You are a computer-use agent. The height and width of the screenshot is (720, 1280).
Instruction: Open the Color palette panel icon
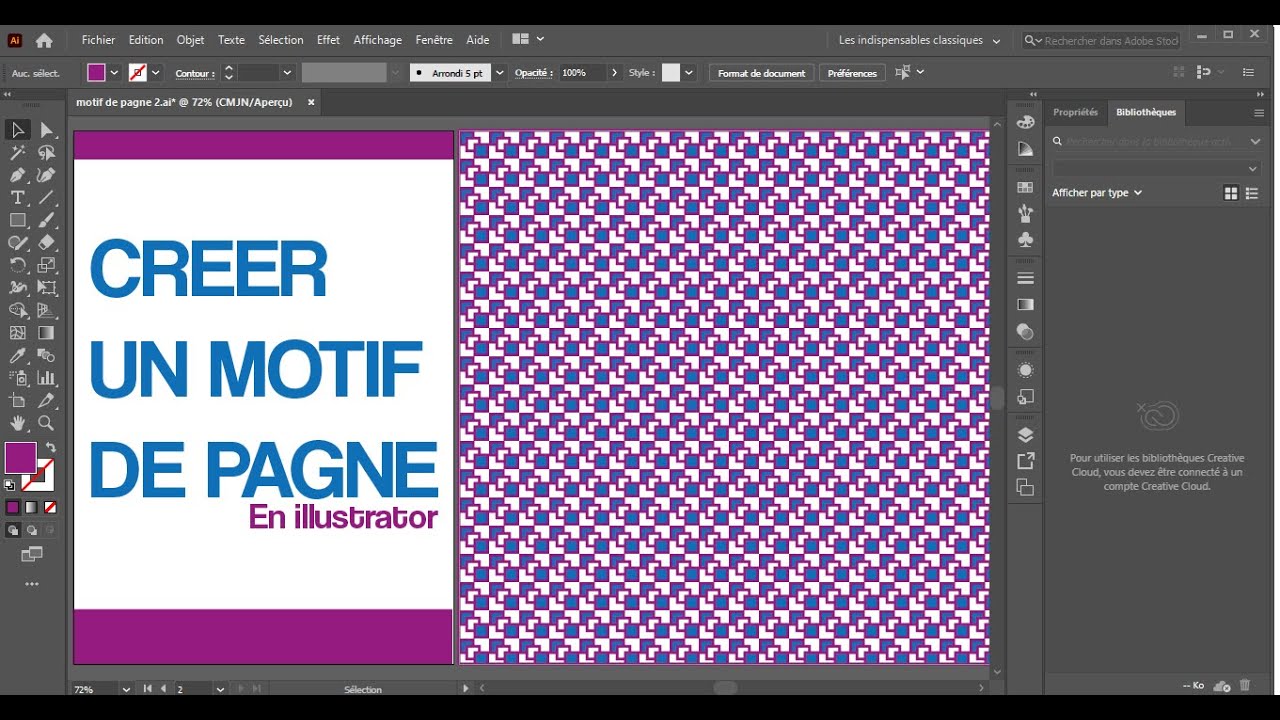pyautogui.click(x=1025, y=122)
